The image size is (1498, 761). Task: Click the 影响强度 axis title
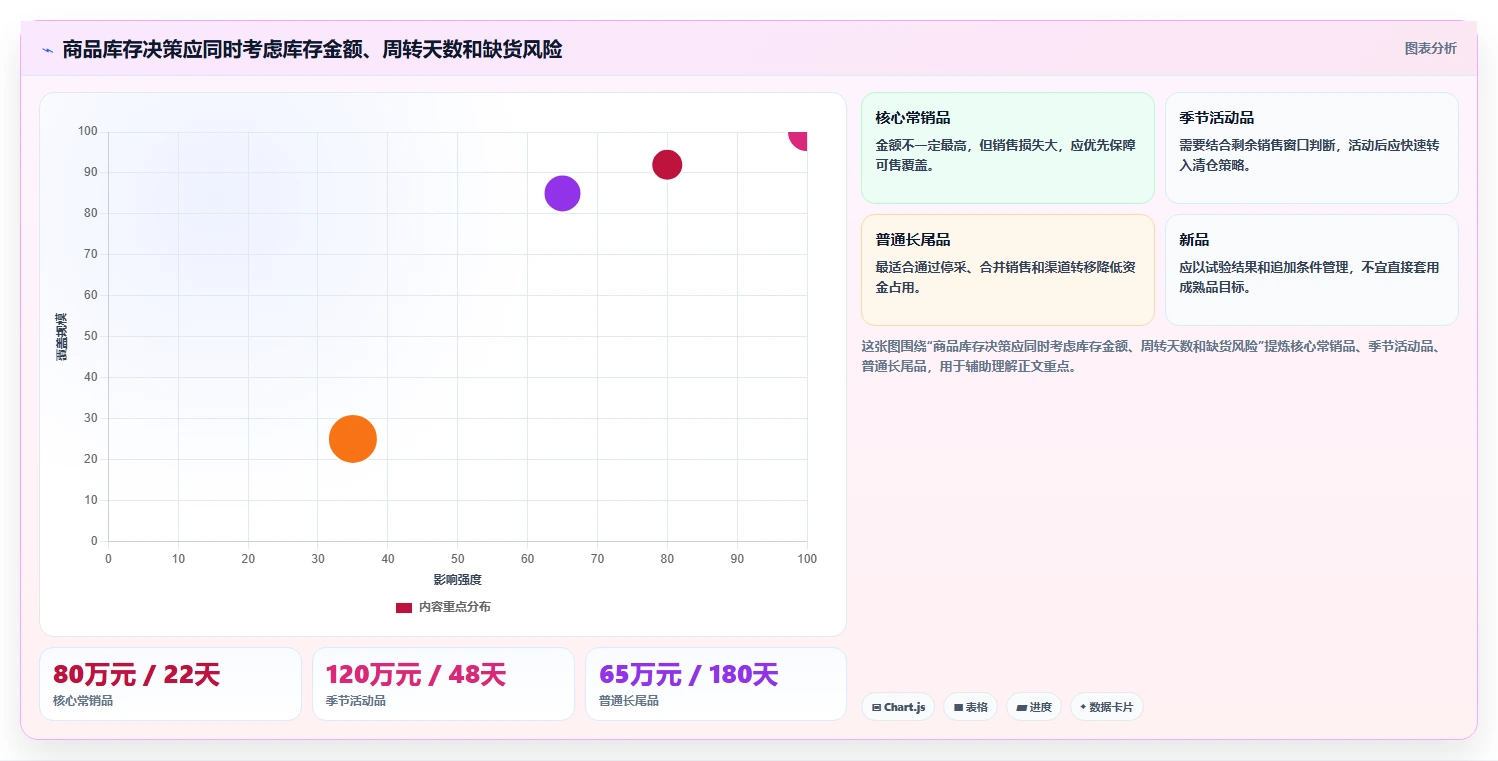458,580
